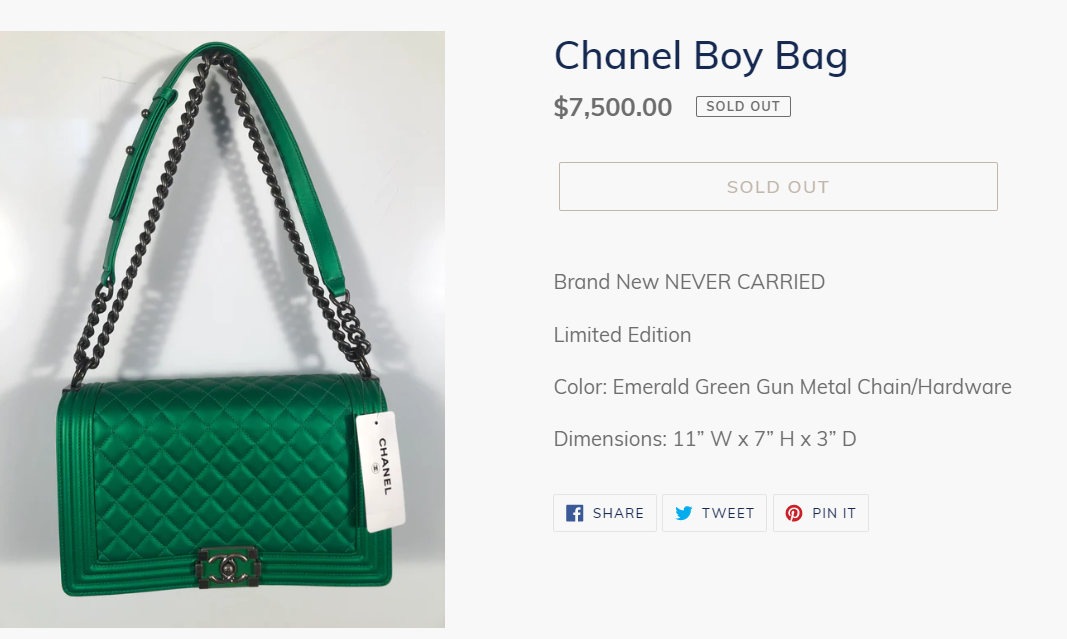This screenshot has width=1067, height=639.
Task: Click the quilted green flap of the bag
Action: point(225,470)
